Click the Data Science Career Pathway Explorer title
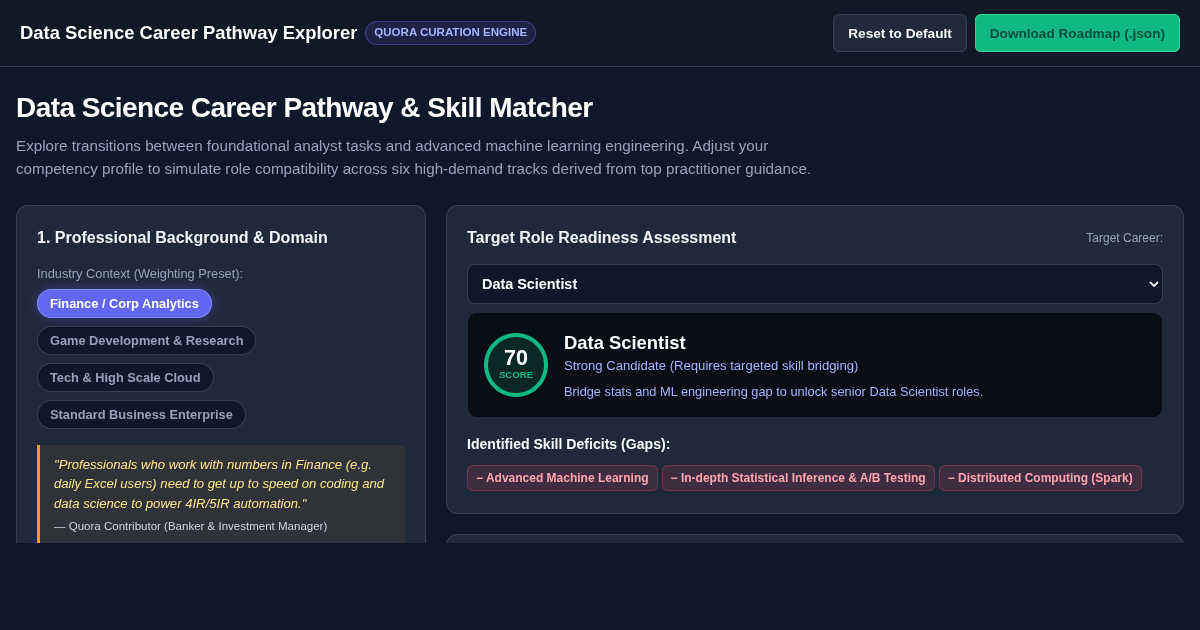This screenshot has width=1200, height=630. click(188, 33)
